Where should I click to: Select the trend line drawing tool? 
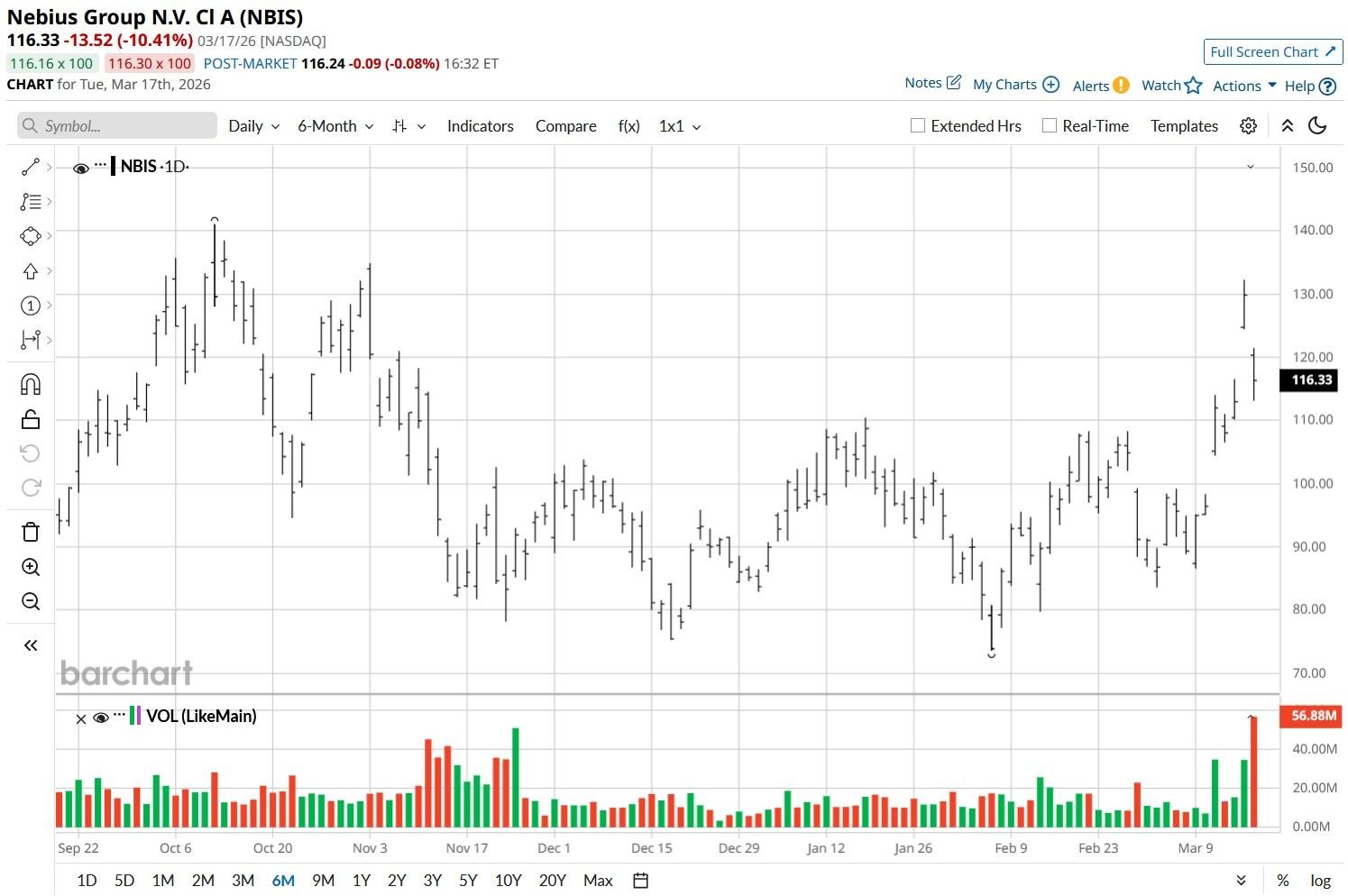[x=30, y=167]
